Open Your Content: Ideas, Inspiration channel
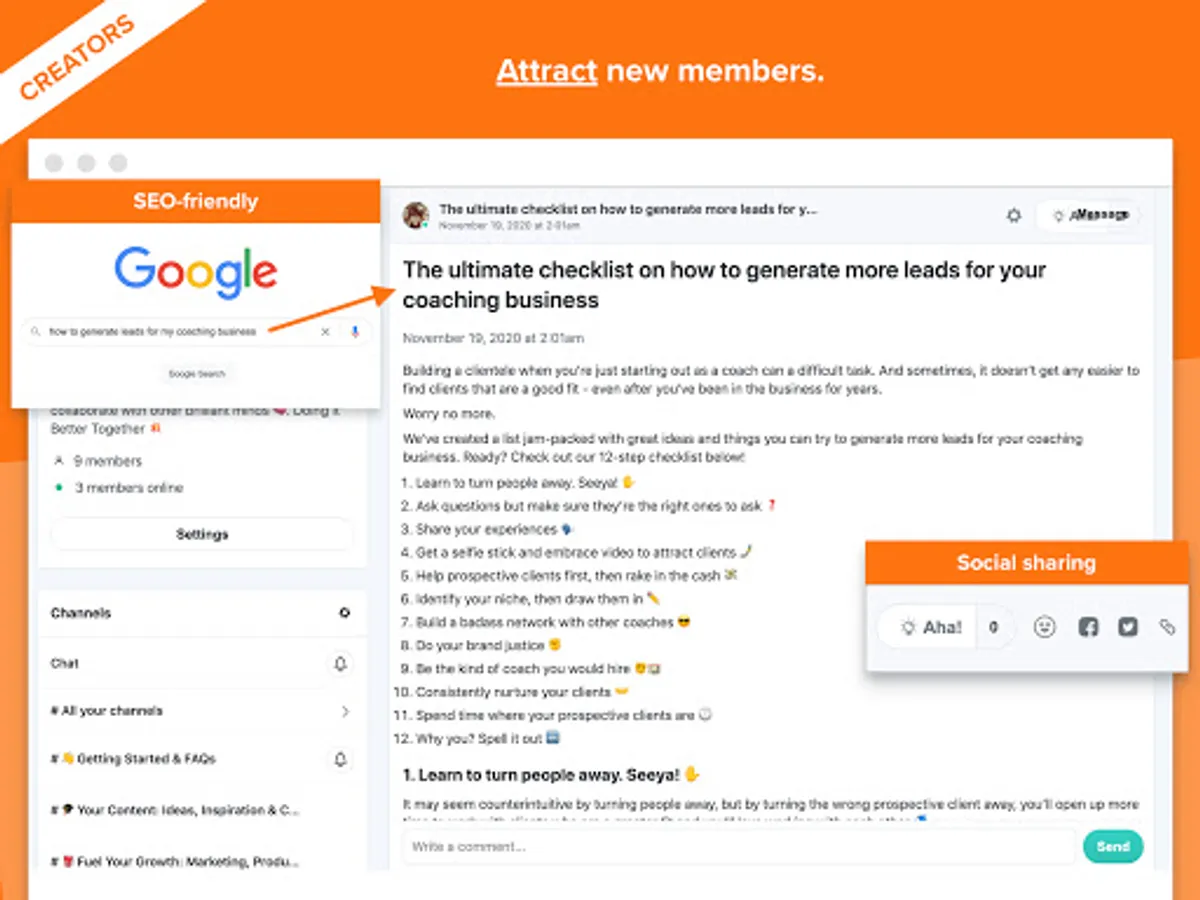 tap(175, 810)
